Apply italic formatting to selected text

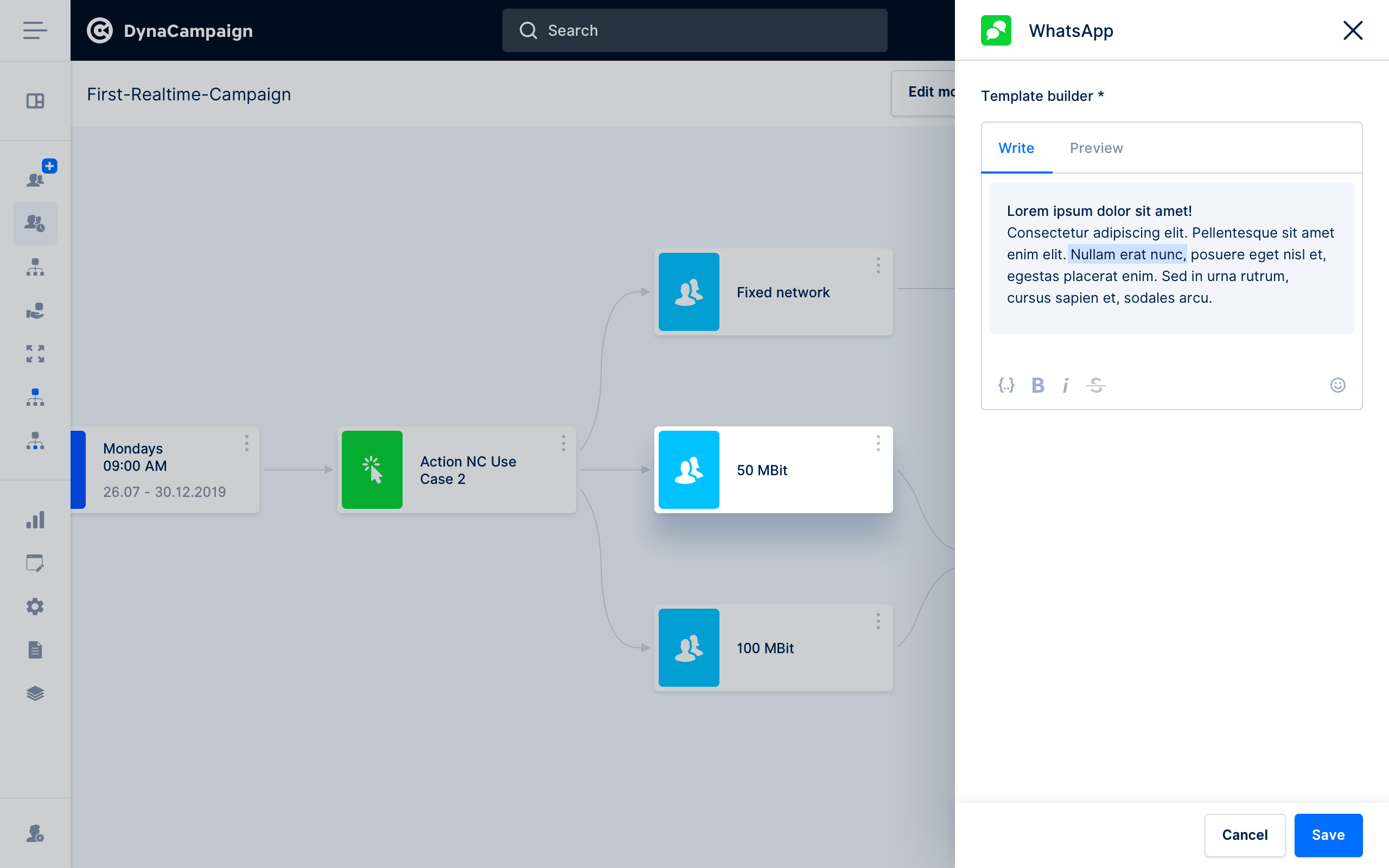(1066, 385)
